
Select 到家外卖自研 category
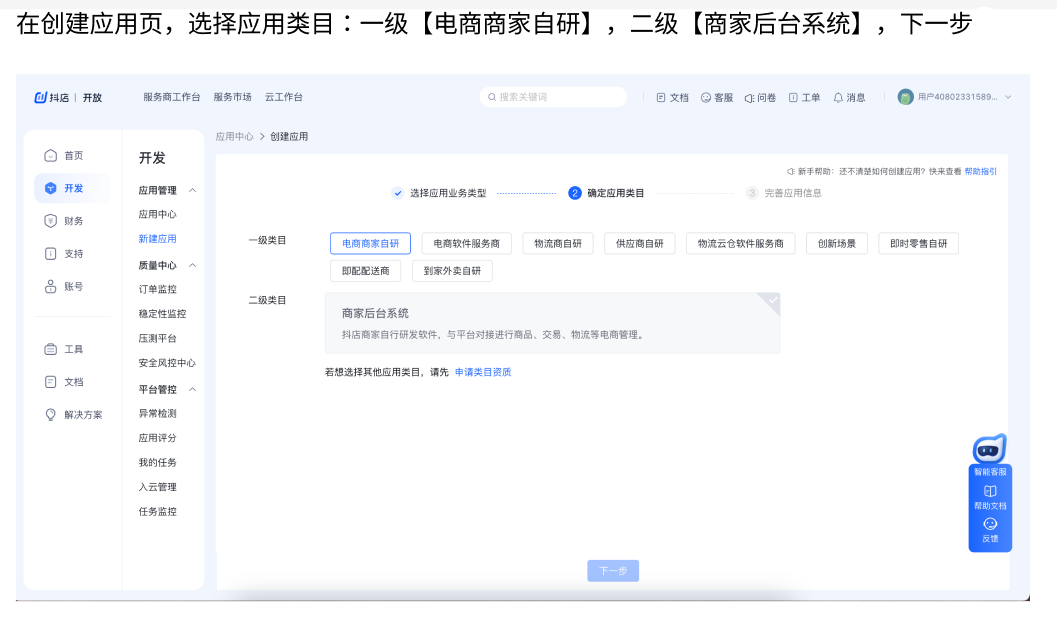[452, 270]
